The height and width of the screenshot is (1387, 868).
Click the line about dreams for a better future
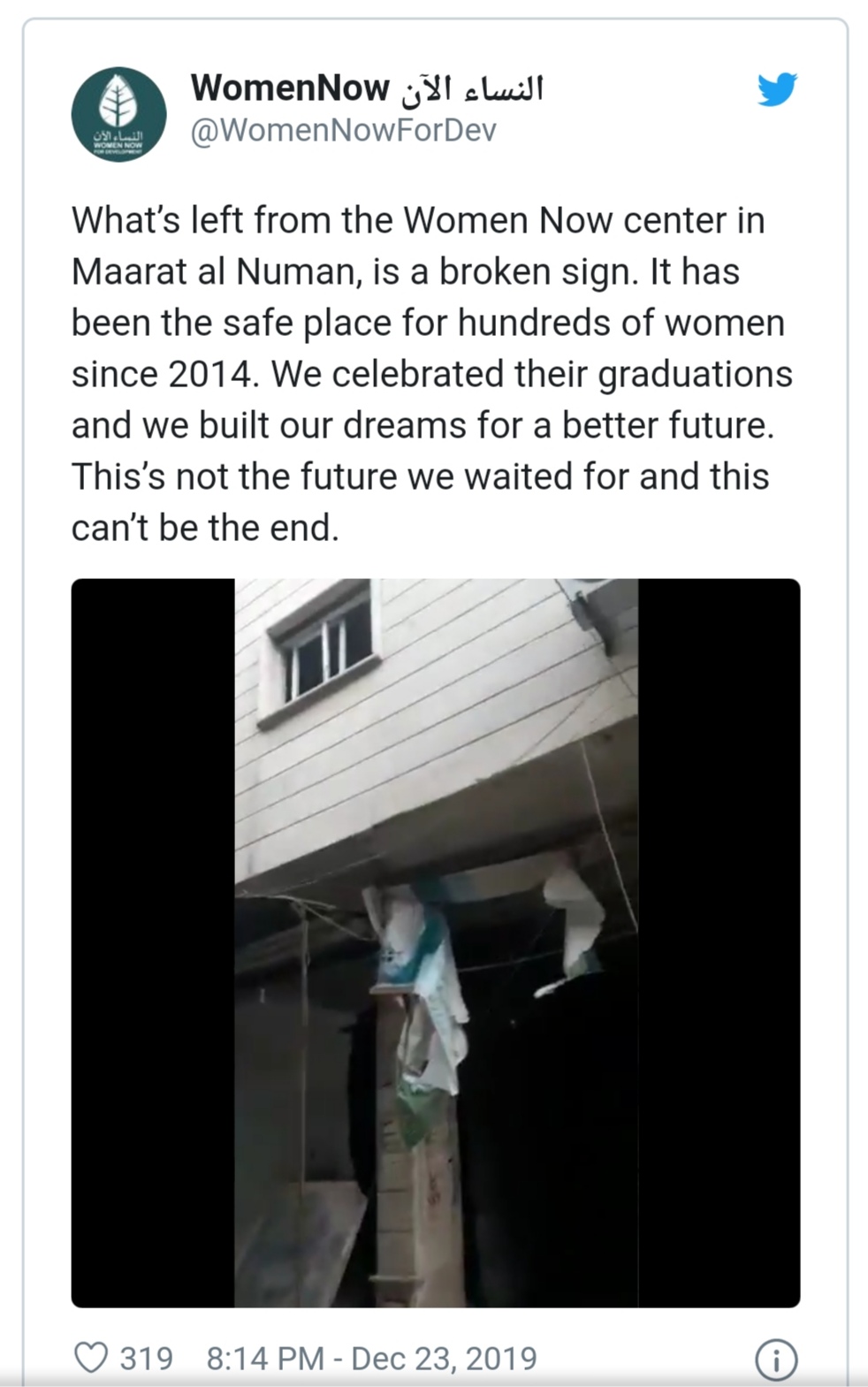pyautogui.click(x=423, y=425)
